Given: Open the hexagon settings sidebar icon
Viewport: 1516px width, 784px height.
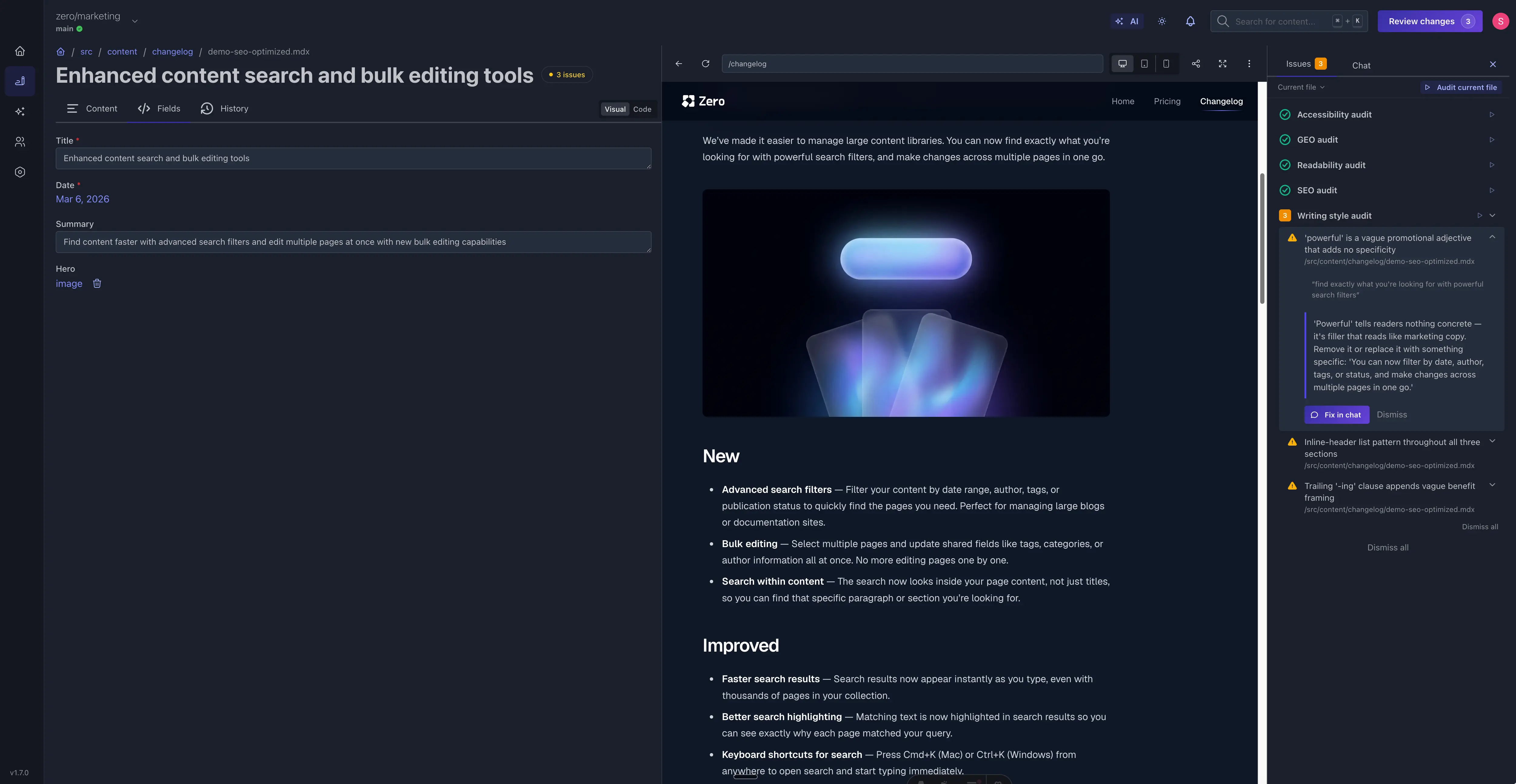Looking at the screenshot, I should (20, 172).
